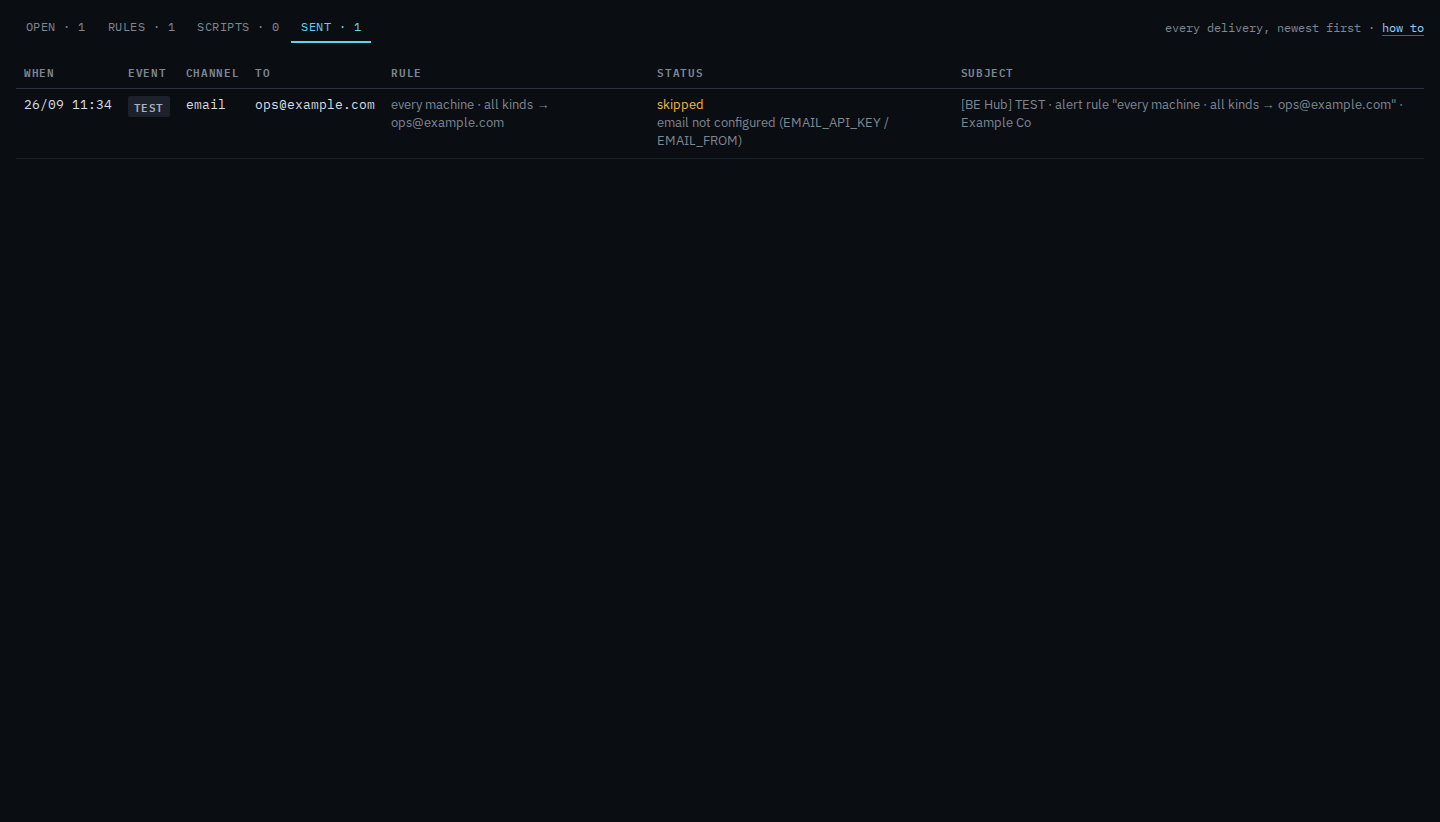Click the "skipped" status label

point(680,105)
